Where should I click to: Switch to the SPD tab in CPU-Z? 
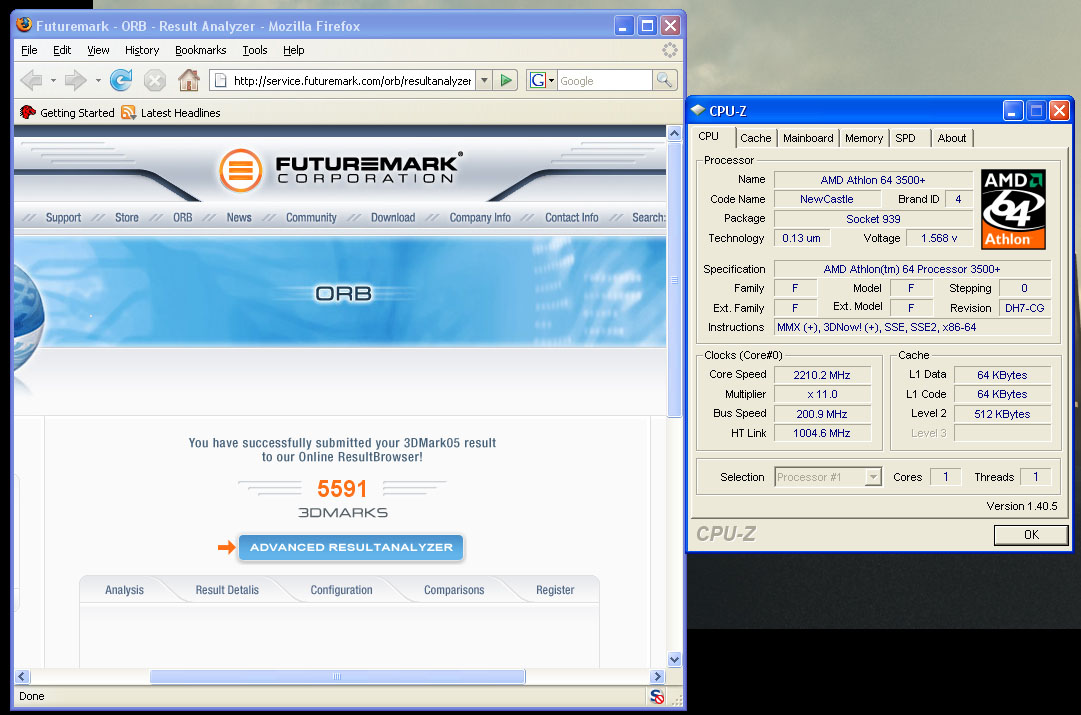[906, 138]
